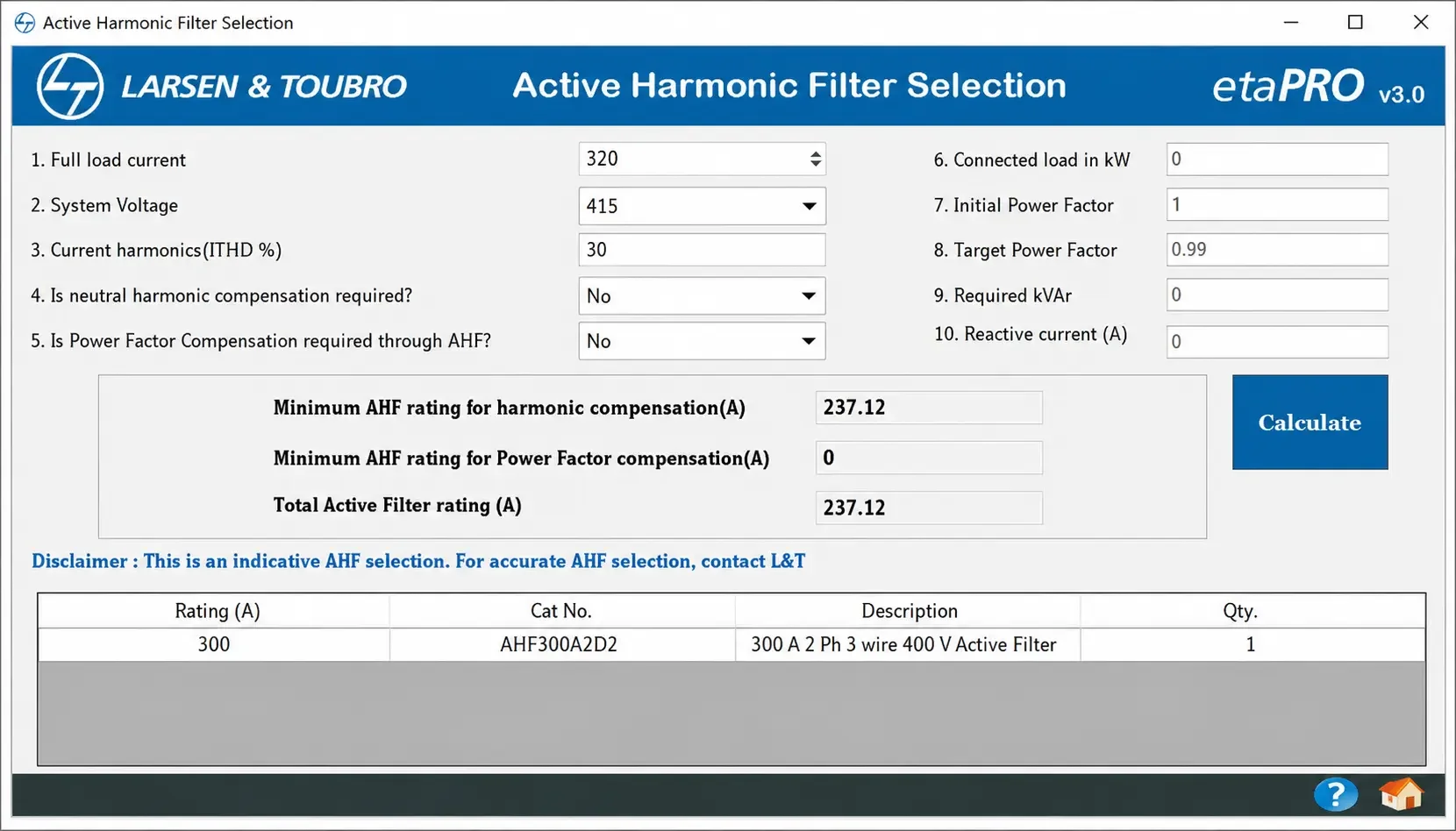The height and width of the screenshot is (831, 1456).
Task: Click the etaPRO v3.0 branding text
Action: click(1318, 87)
